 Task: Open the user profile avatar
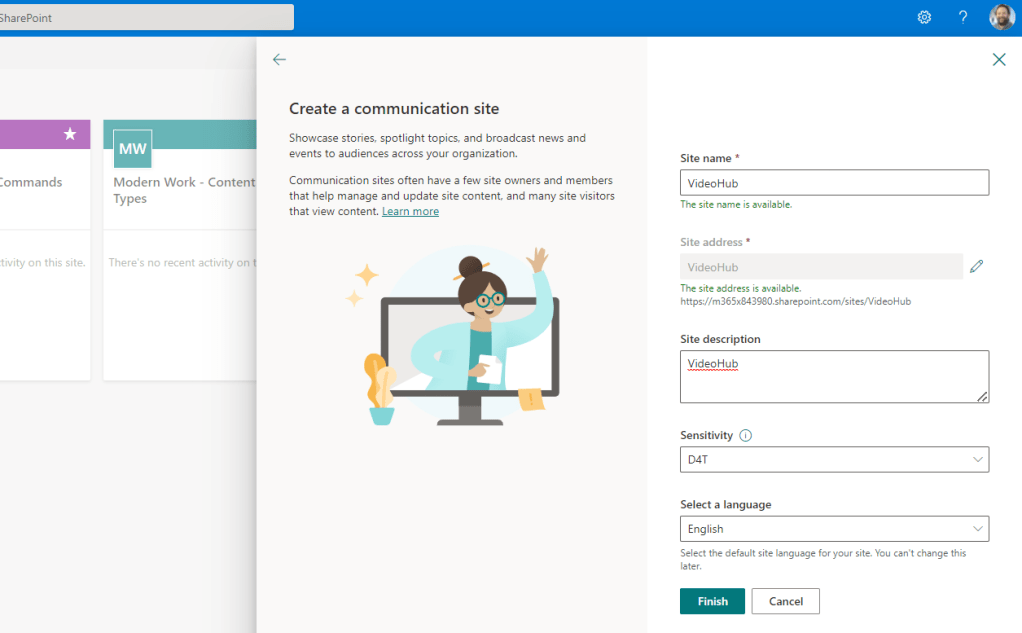tap(1001, 17)
